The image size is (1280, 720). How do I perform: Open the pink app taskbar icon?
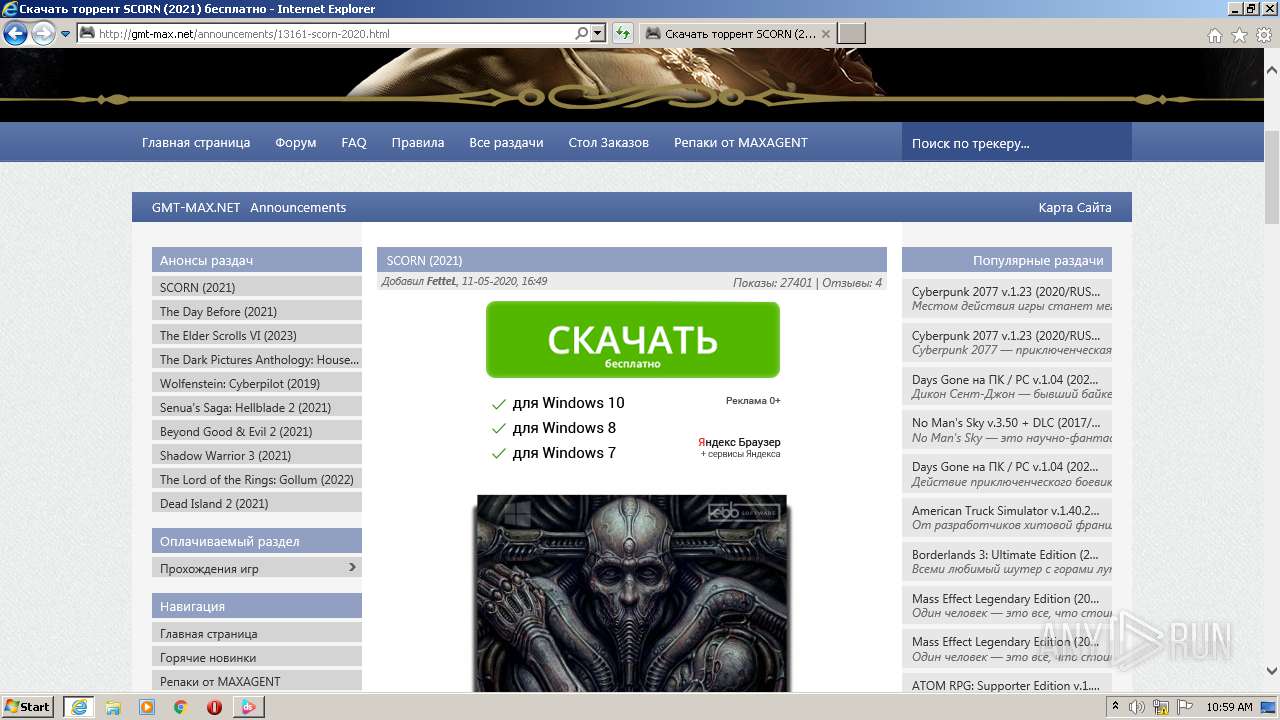pos(248,706)
